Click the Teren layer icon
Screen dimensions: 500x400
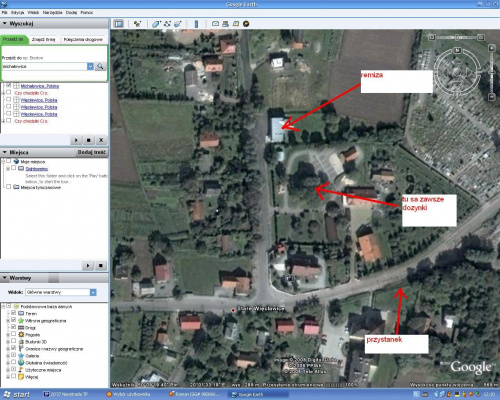point(21,313)
